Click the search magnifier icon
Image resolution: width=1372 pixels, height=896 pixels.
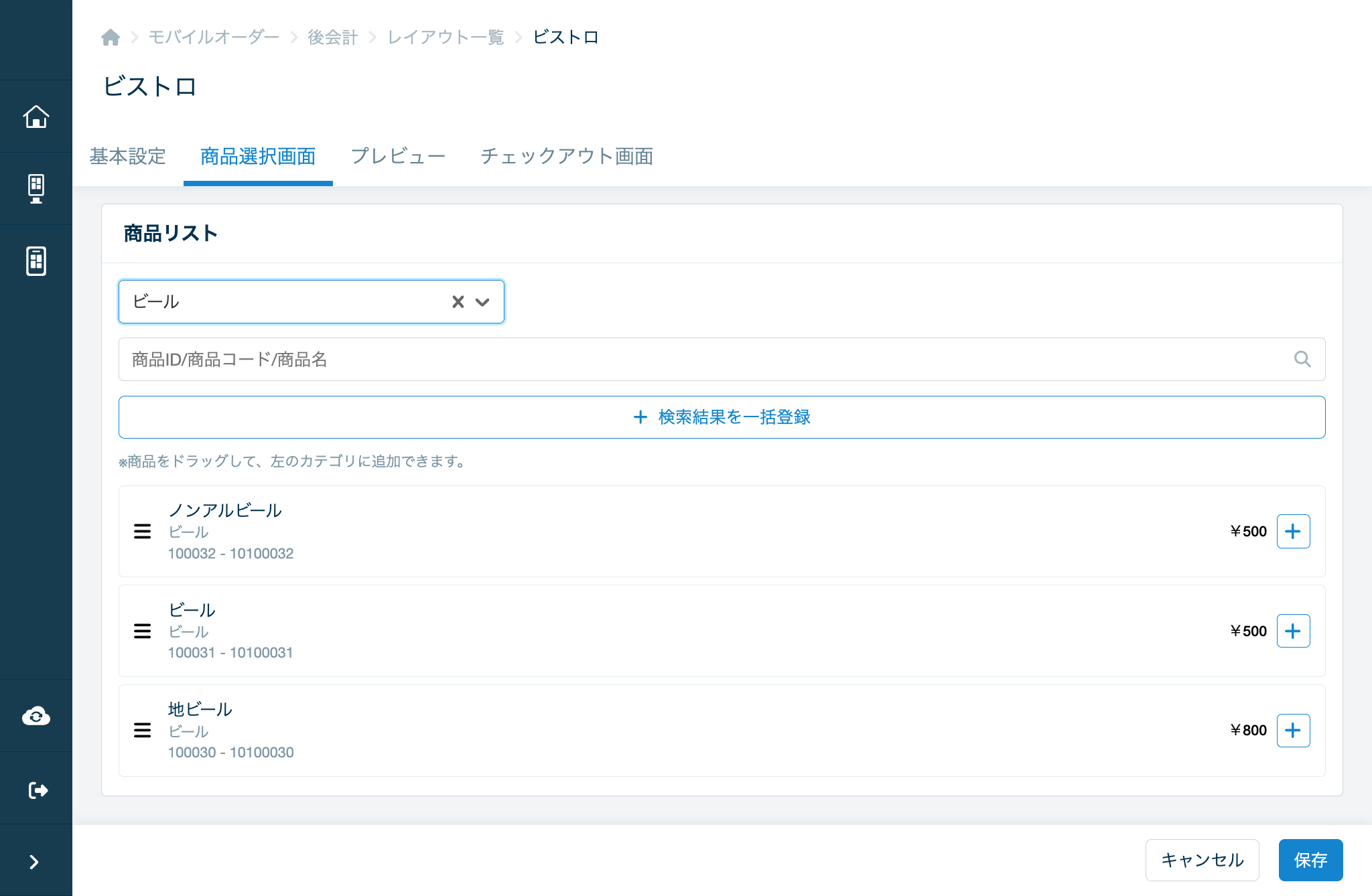1302,359
